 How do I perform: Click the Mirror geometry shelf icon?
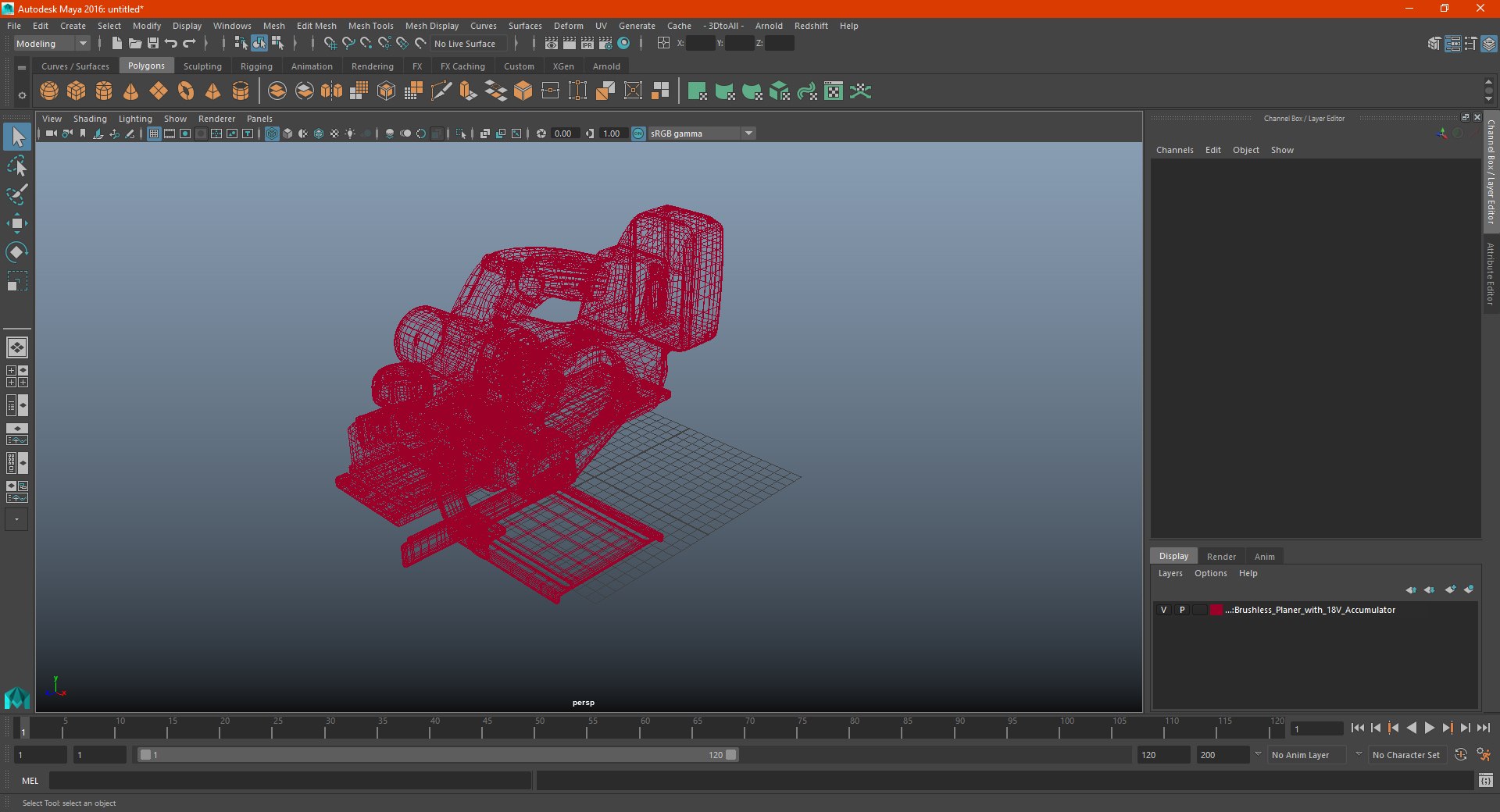332,91
